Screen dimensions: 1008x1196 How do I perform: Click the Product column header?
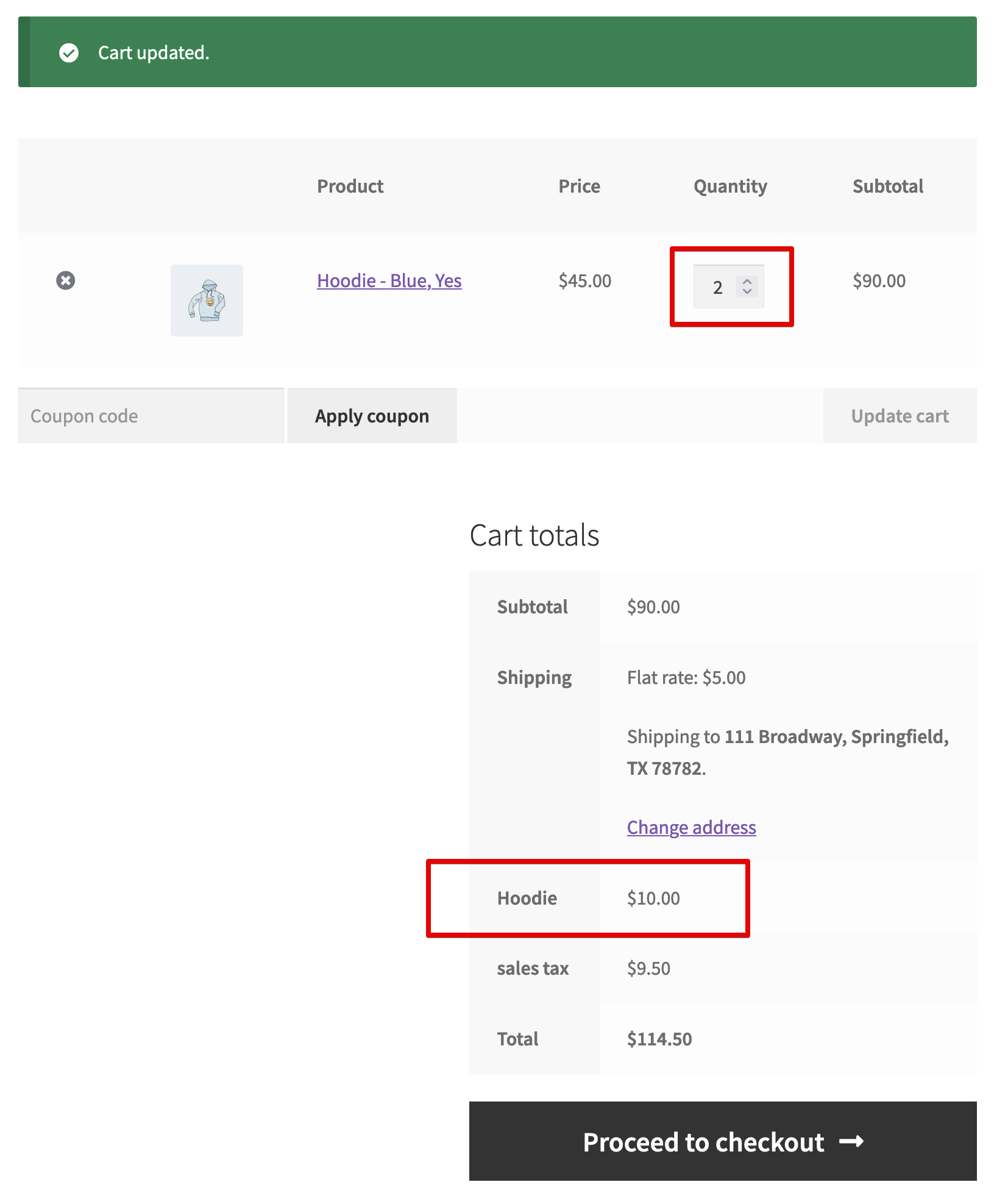point(350,186)
